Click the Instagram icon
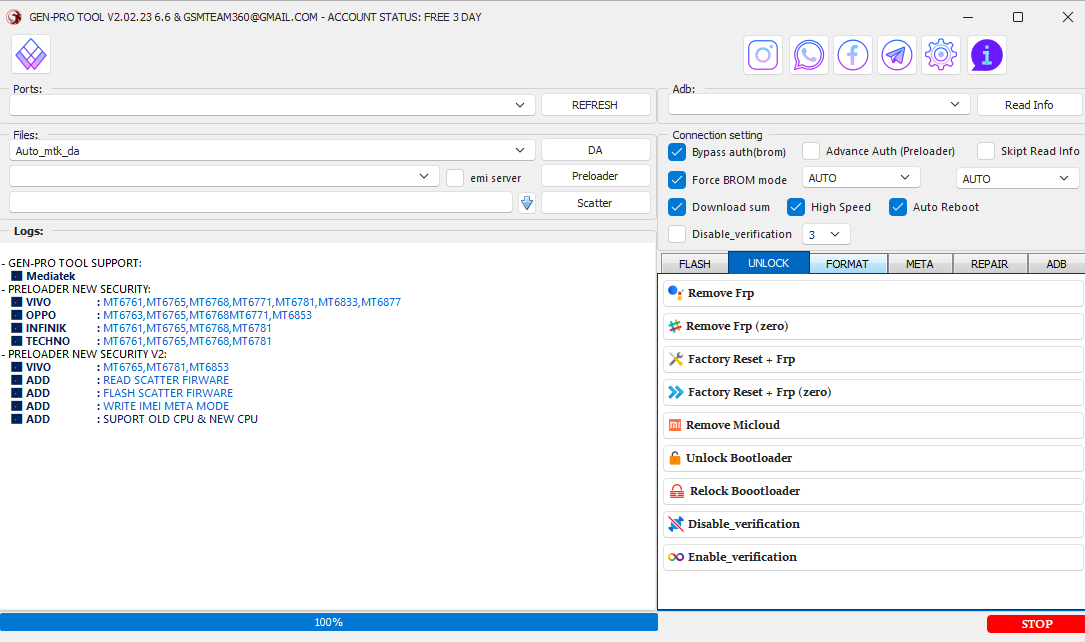Image resolution: width=1085 pixels, height=642 pixels. tap(763, 55)
